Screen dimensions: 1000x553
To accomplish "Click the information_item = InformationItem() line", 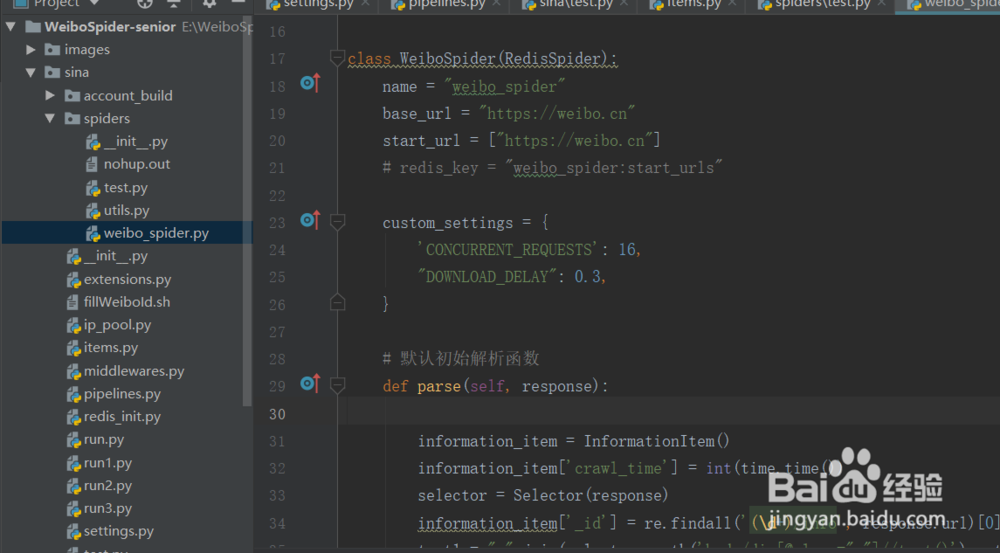I will coord(573,441).
